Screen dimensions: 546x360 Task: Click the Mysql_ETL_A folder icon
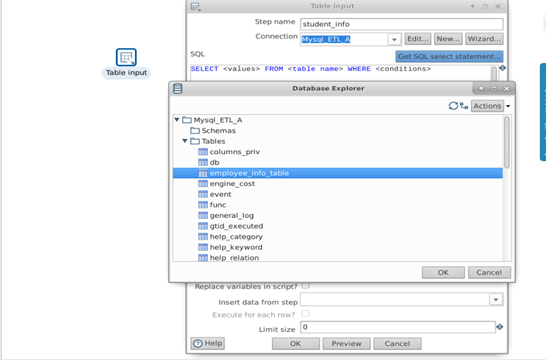[187, 120]
